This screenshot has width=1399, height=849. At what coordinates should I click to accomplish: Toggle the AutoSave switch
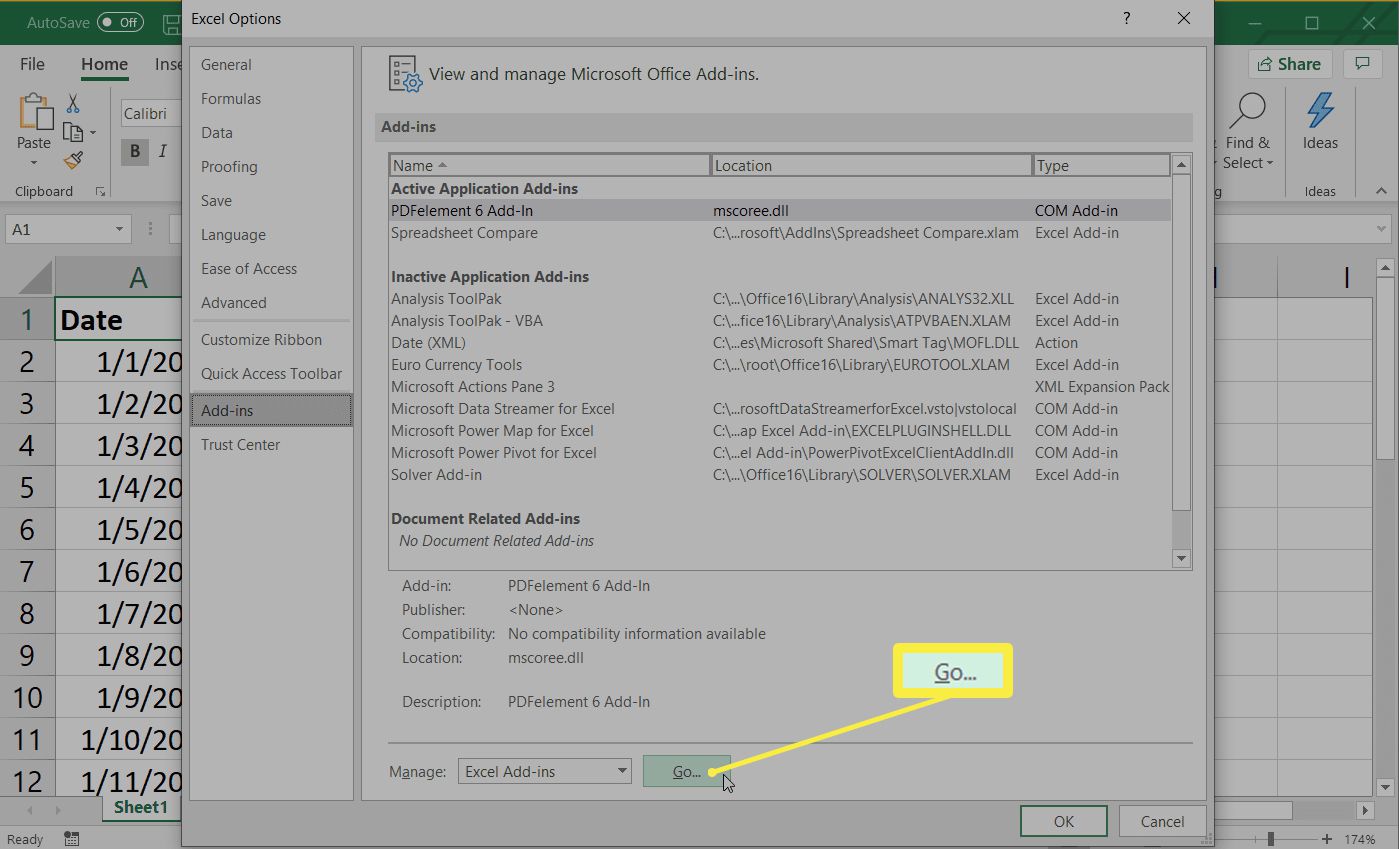[x=120, y=21]
